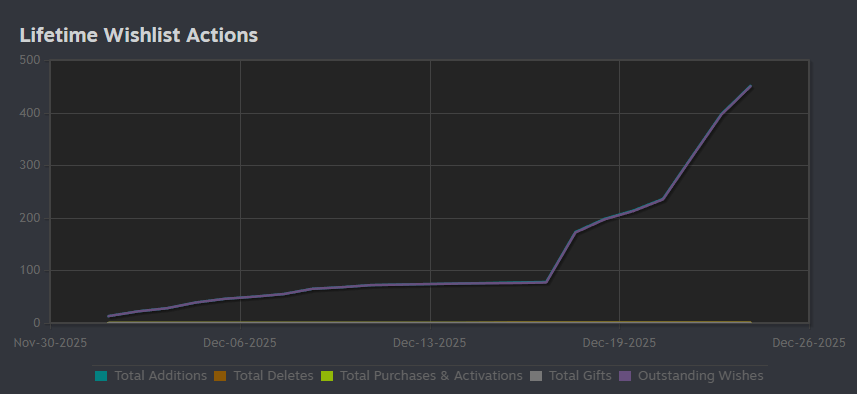Click the 300 y-axis value label
The width and height of the screenshot is (857, 394).
coord(30,165)
